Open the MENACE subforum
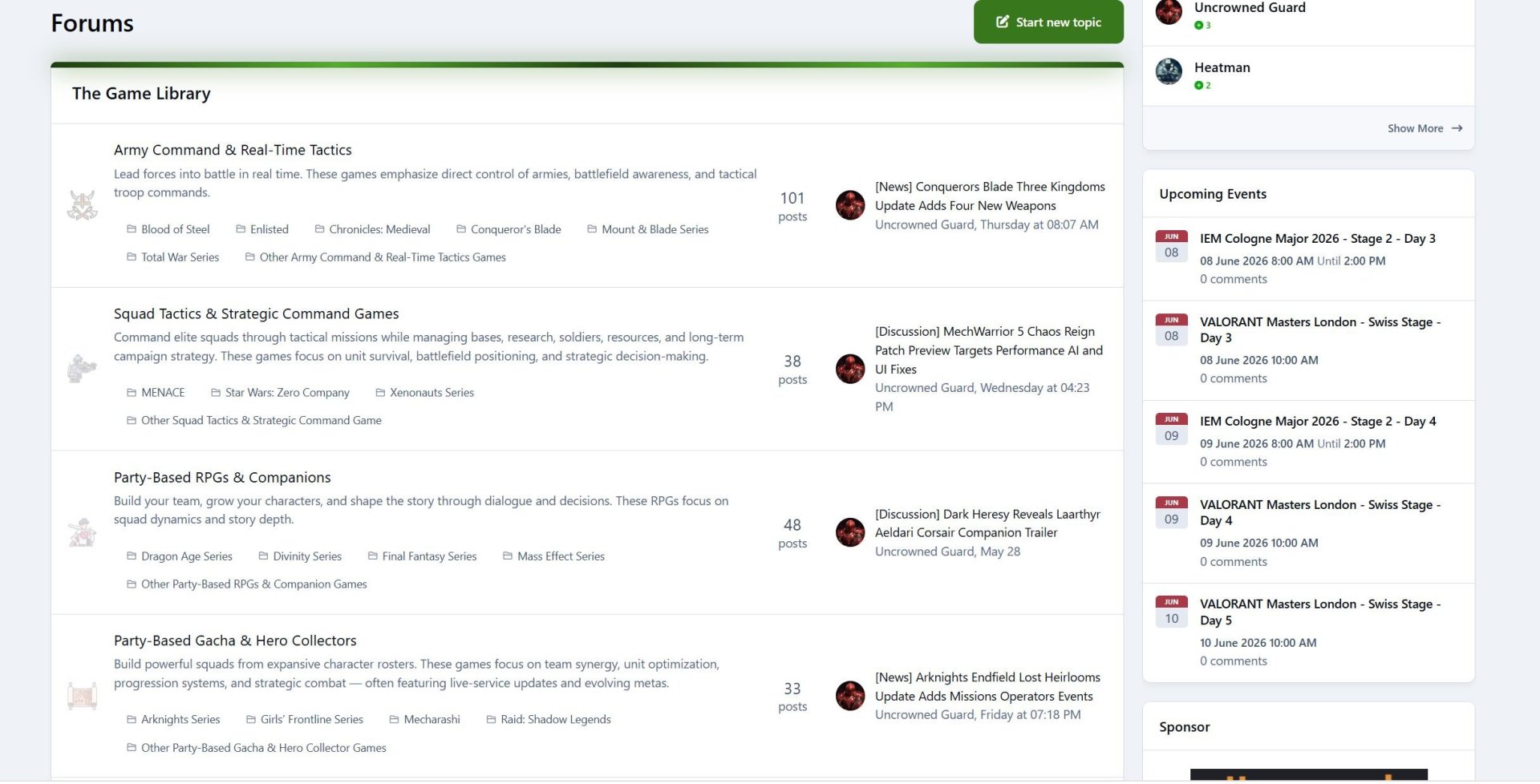Viewport: 1540px width, 784px height. tap(156, 393)
